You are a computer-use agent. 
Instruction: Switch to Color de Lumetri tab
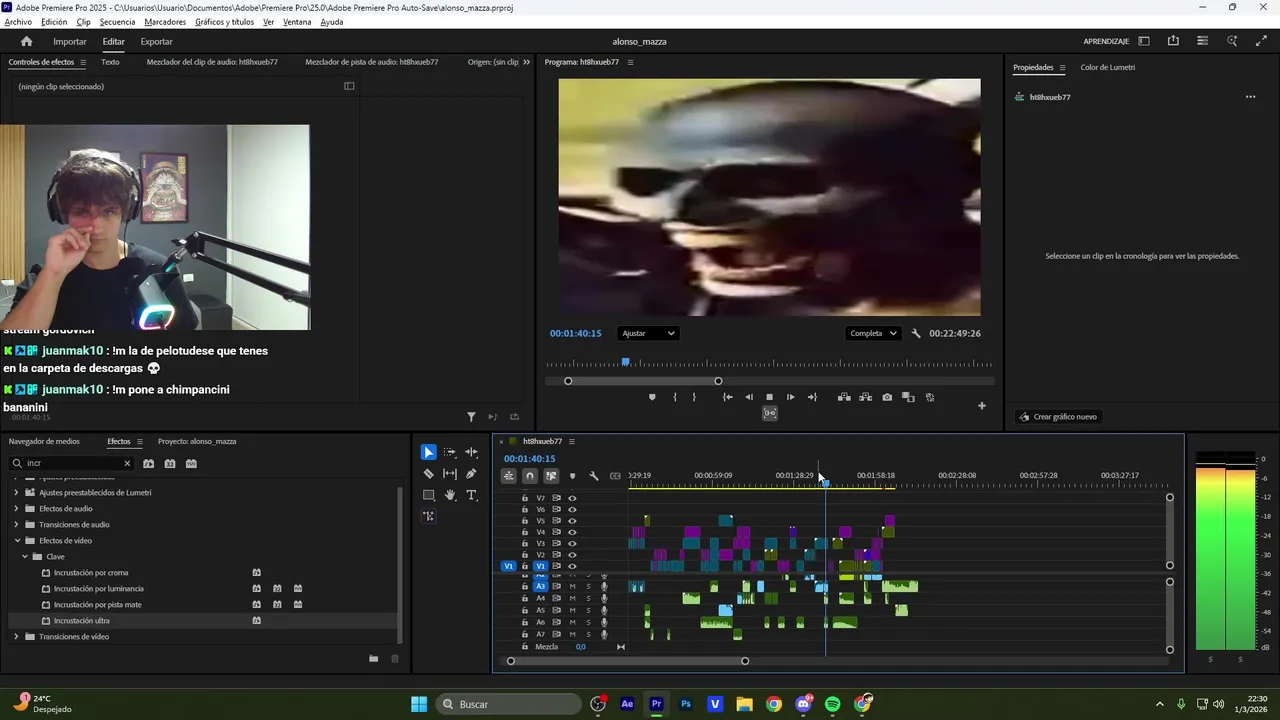click(x=1107, y=67)
